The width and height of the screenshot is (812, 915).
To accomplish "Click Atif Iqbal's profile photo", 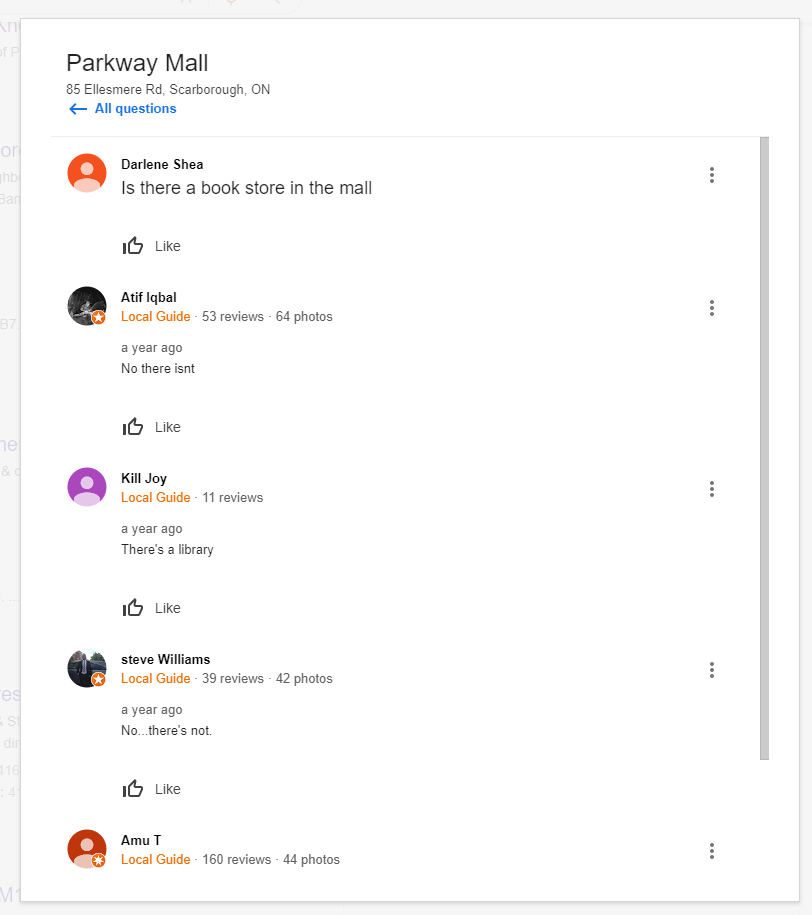I will click(x=87, y=306).
